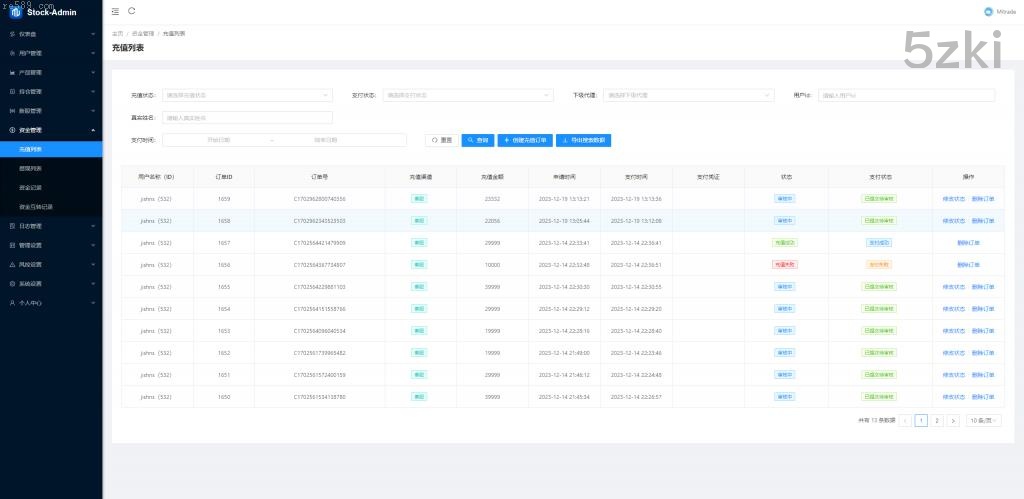Viewport: 1024px width, 499px height.
Task: Select 提现列表 in the sidebar submenu
Action: pos(30,168)
